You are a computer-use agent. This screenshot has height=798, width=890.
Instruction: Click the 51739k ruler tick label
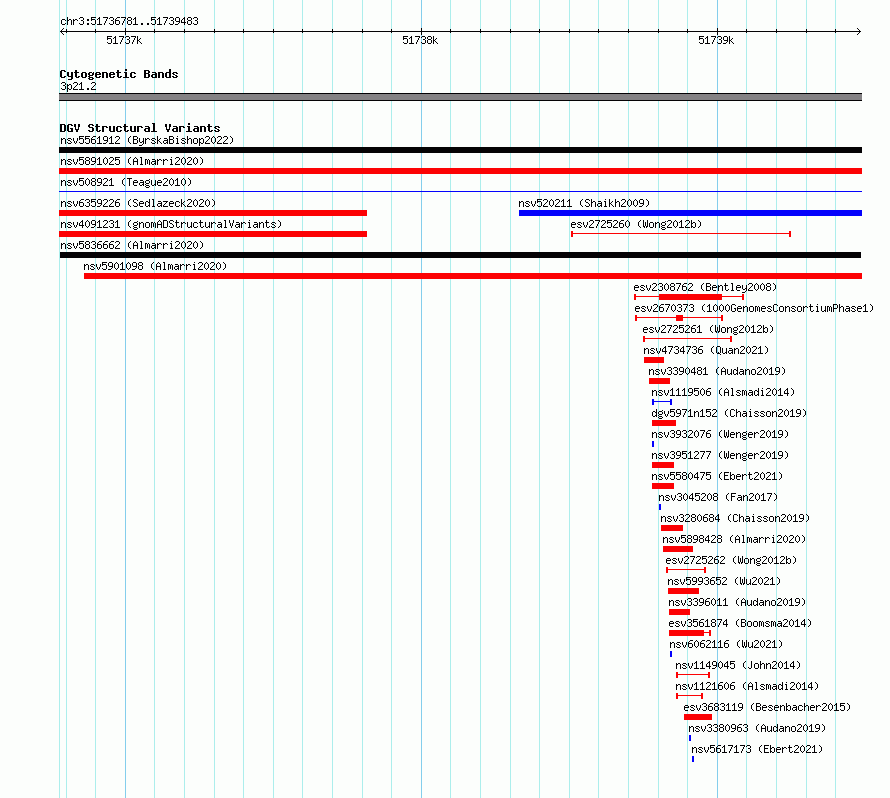[x=716, y=40]
